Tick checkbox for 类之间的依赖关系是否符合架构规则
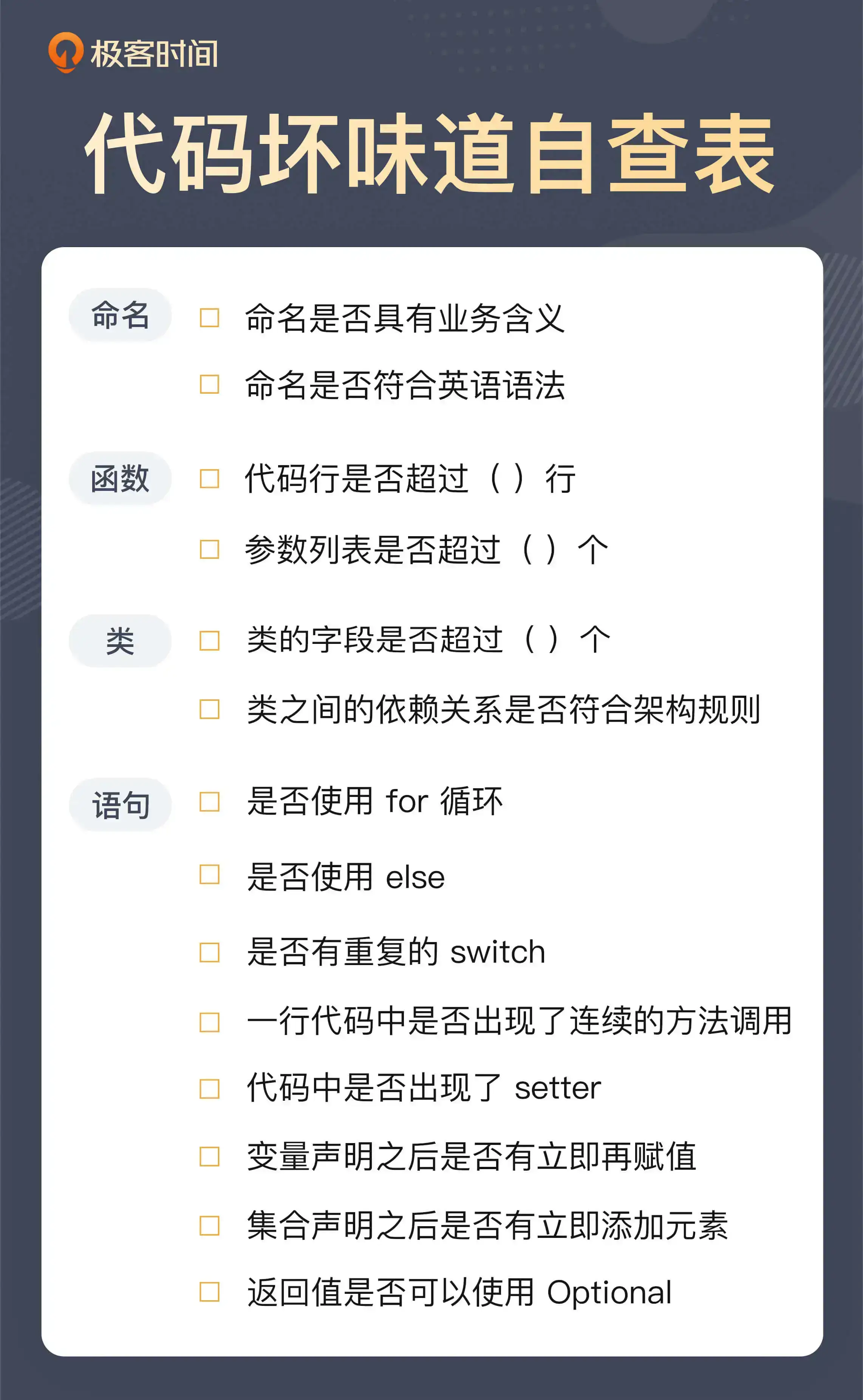Image resolution: width=863 pixels, height=1400 pixels. [209, 709]
